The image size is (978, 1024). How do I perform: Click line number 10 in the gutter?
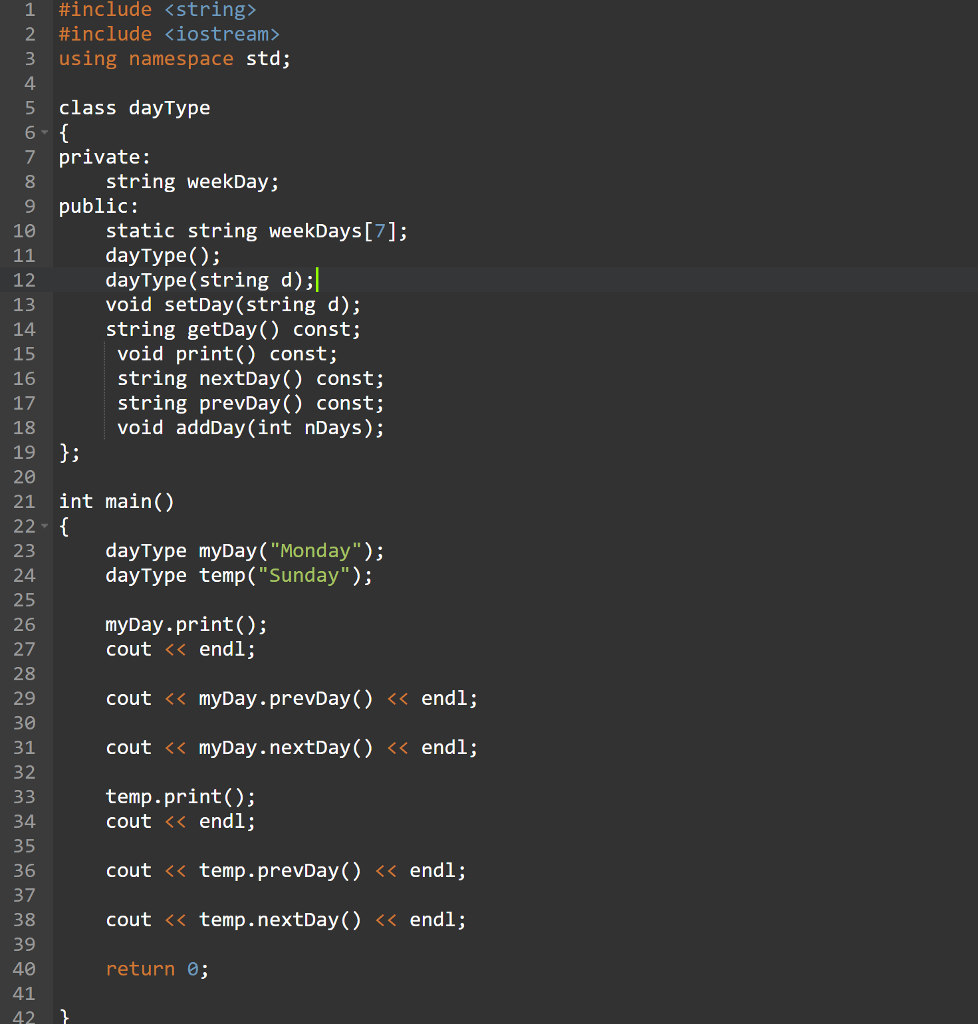(x=24, y=231)
